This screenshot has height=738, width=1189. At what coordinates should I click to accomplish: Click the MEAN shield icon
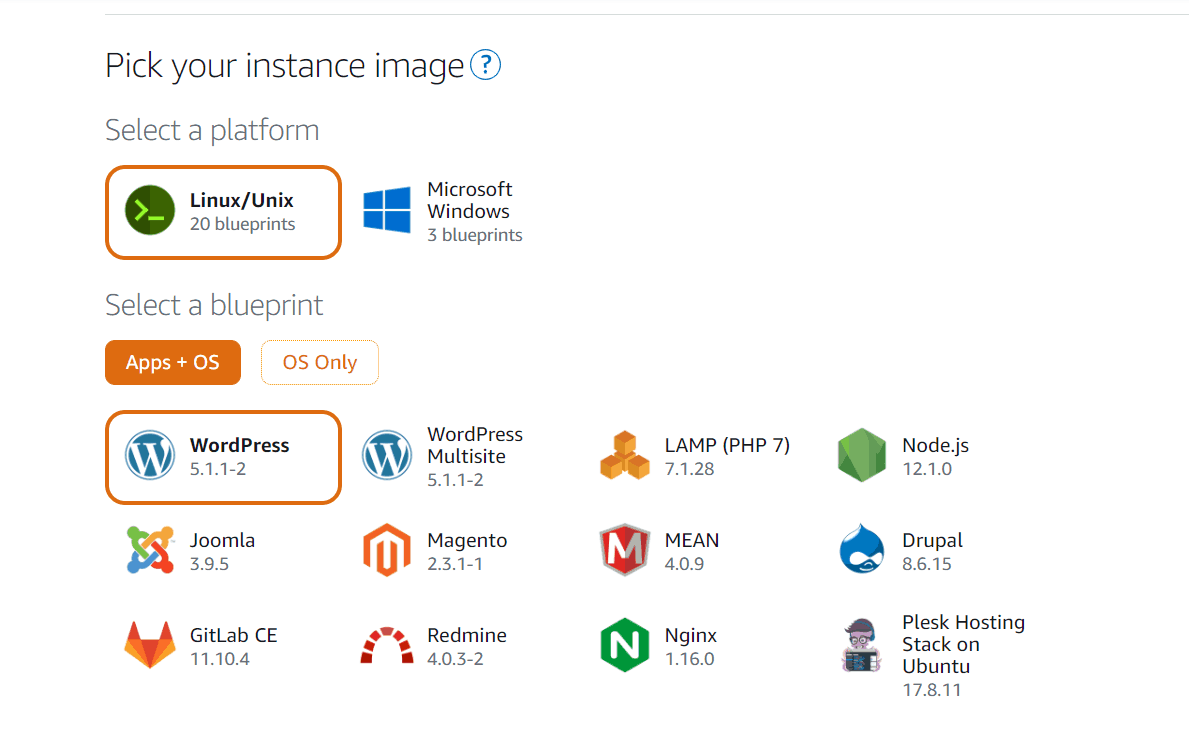pos(624,550)
